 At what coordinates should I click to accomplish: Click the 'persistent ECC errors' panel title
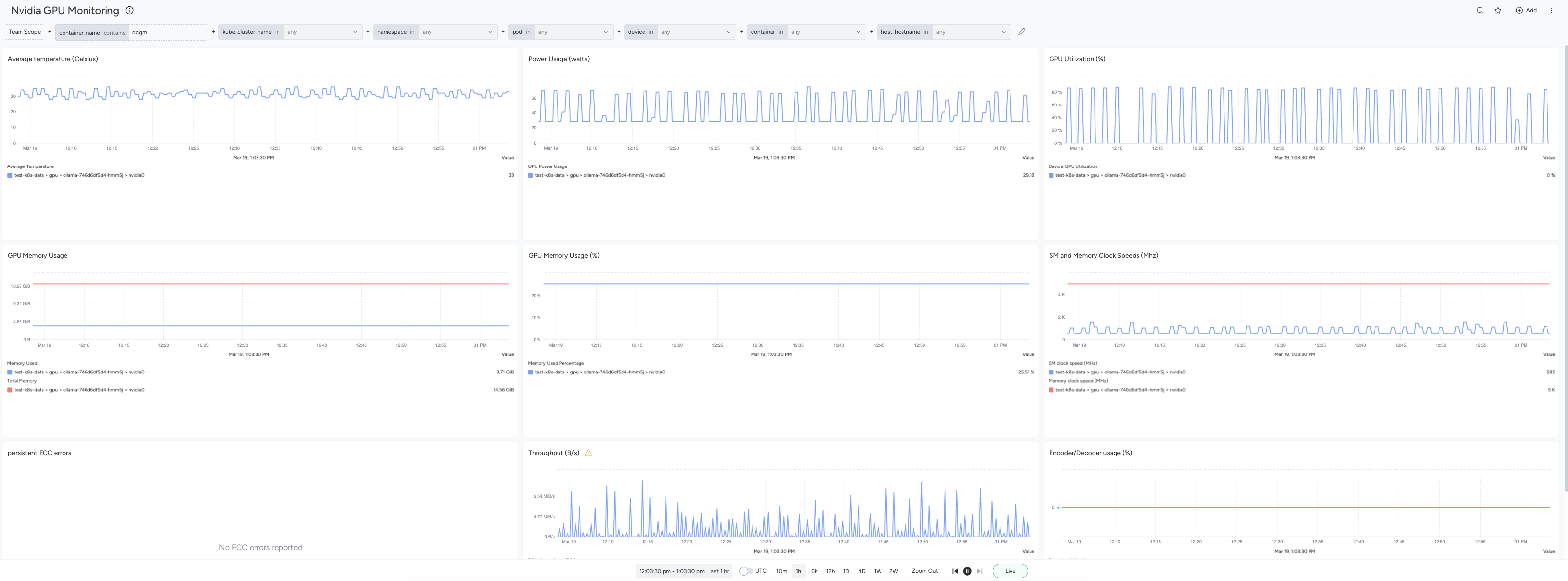coord(40,453)
